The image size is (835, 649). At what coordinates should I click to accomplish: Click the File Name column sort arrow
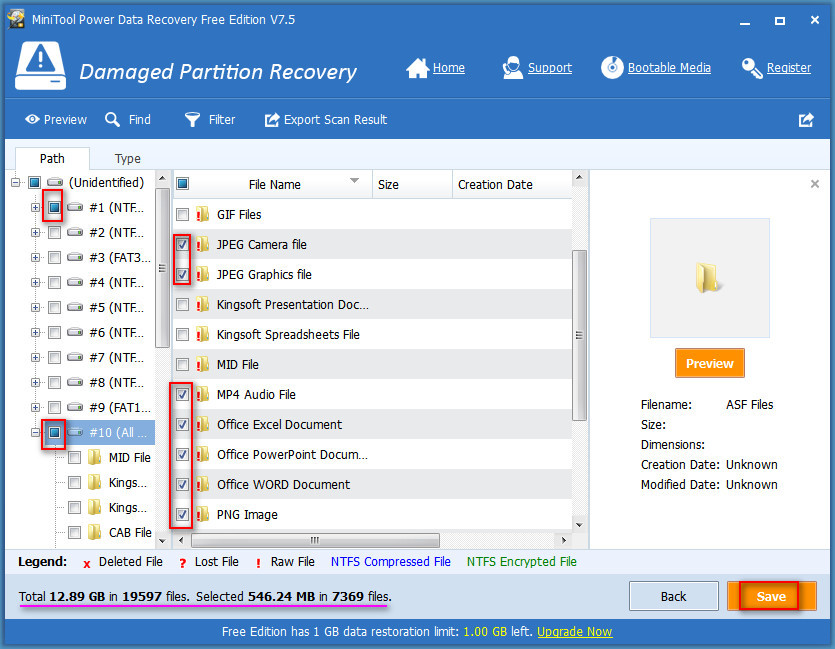pos(354,180)
